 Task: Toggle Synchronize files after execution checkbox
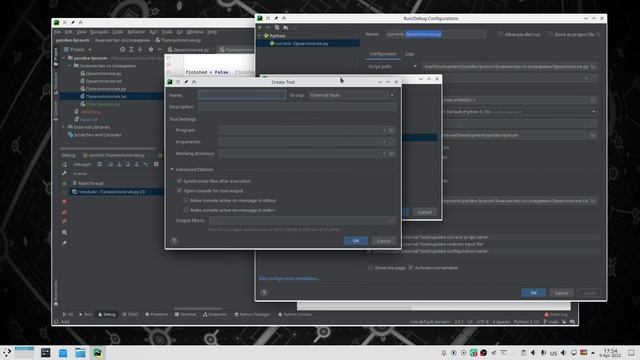pos(179,180)
